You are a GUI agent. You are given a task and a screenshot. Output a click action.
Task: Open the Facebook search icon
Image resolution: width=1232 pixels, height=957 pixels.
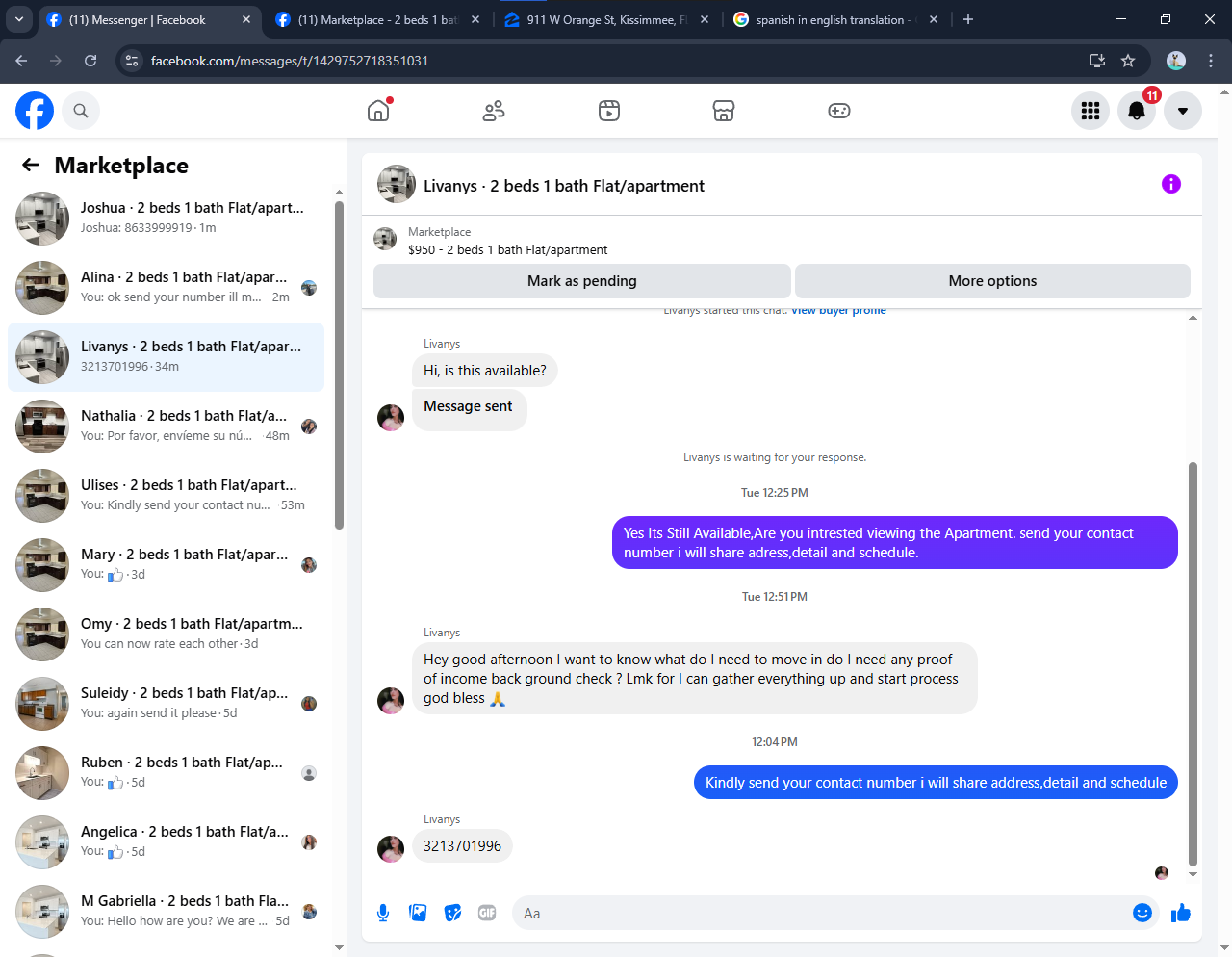tap(81, 111)
